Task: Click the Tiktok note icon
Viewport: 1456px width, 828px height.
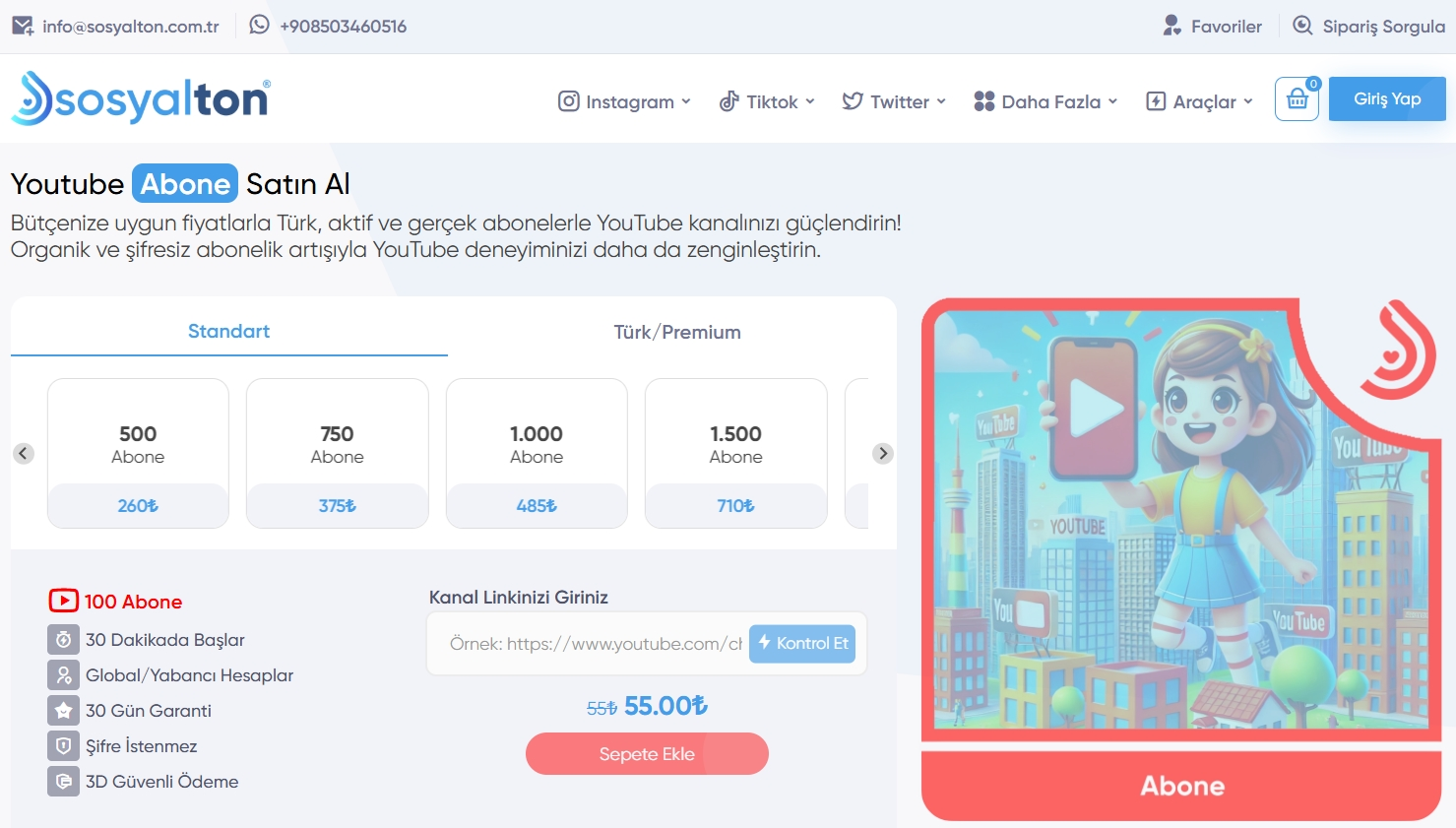Action: click(729, 101)
